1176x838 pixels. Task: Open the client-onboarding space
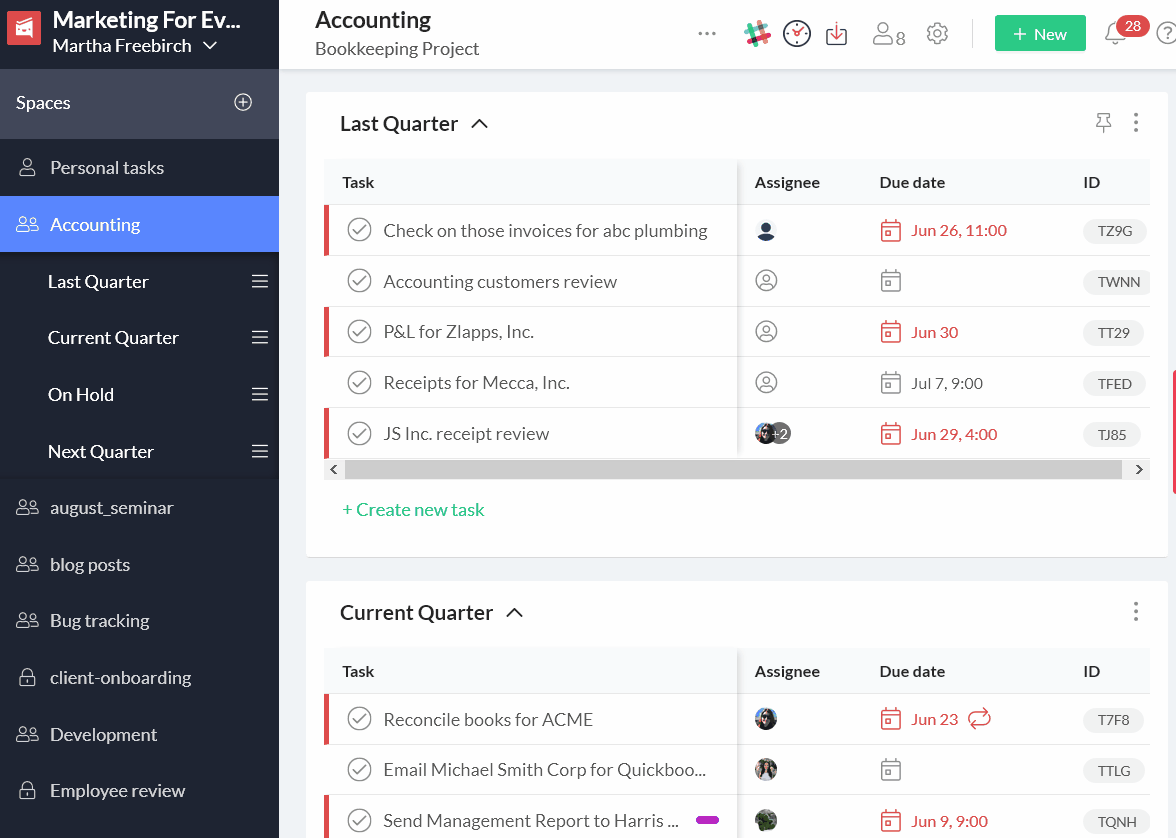pyautogui.click(x=140, y=677)
